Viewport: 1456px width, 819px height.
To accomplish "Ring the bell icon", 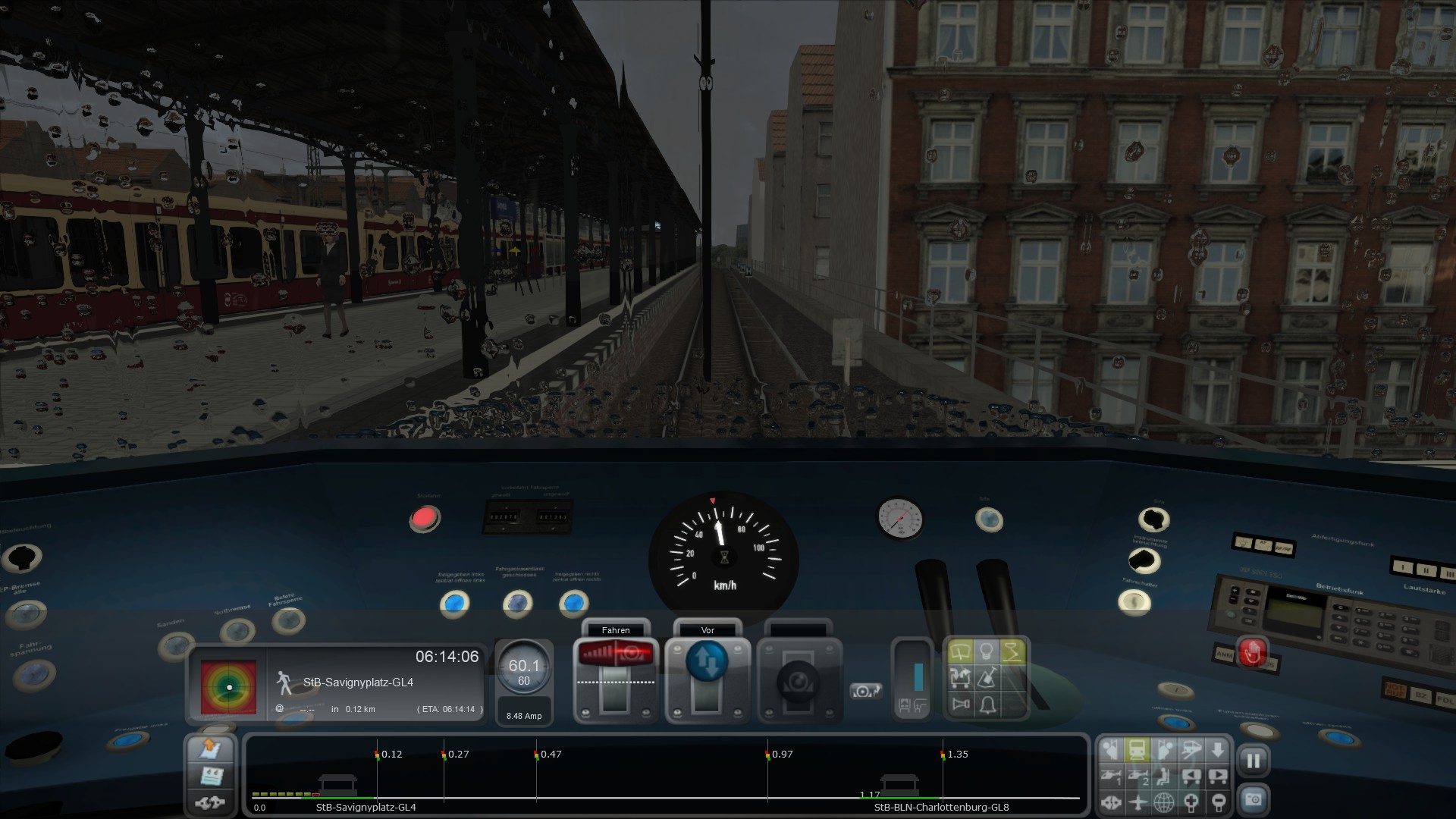I will (987, 705).
